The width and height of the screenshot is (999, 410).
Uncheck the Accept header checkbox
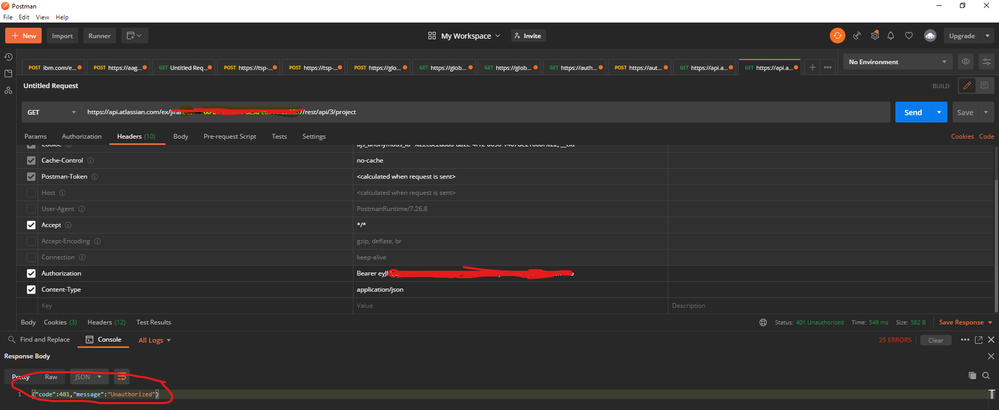[x=31, y=225]
